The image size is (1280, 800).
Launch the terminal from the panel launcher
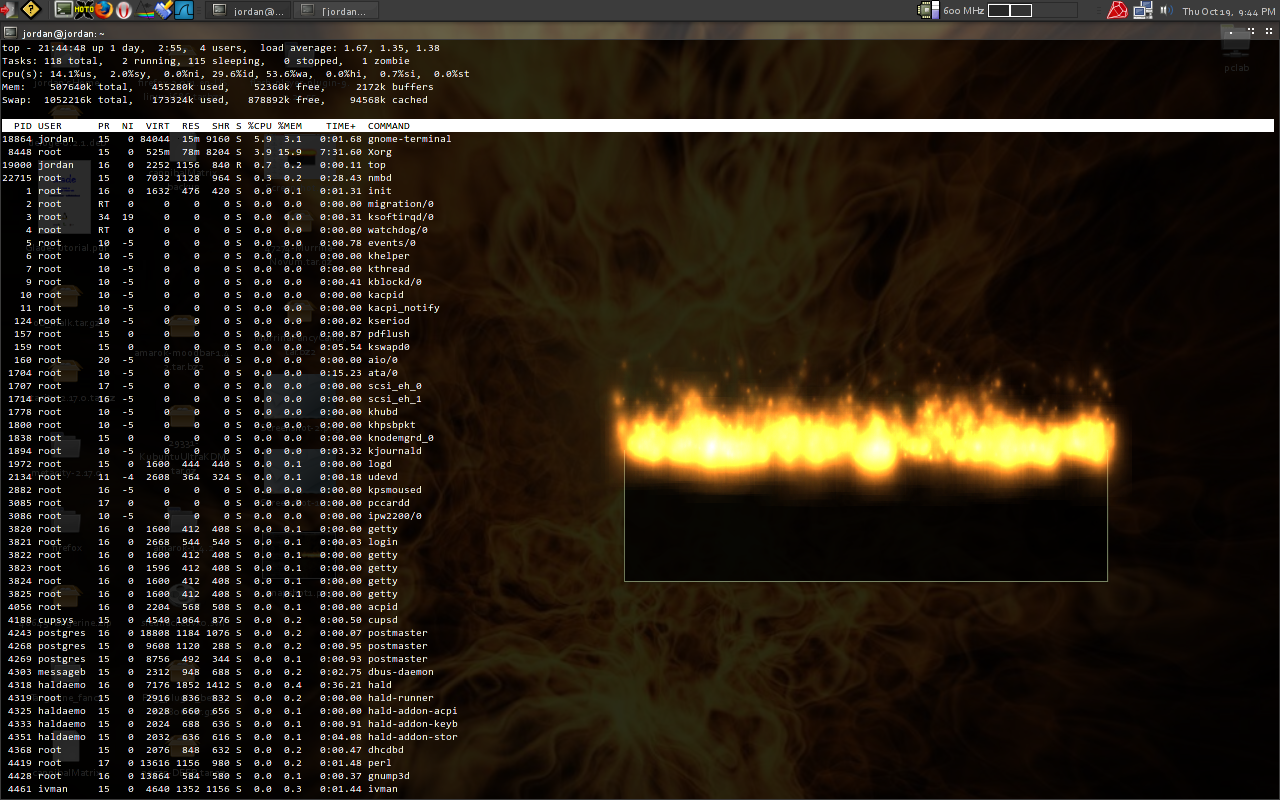point(64,10)
